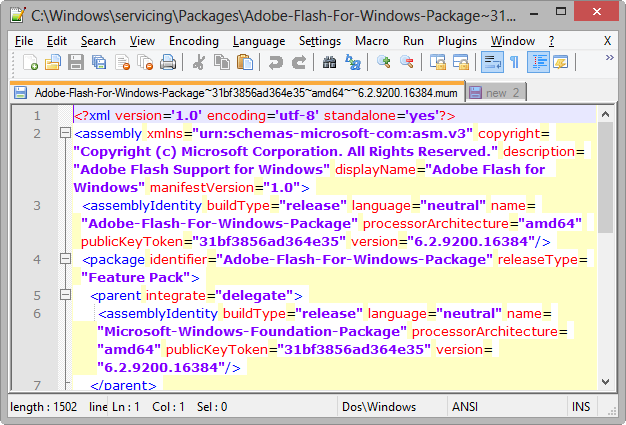Click the length : 1502 status text
The width and height of the screenshot is (626, 425).
[44, 407]
